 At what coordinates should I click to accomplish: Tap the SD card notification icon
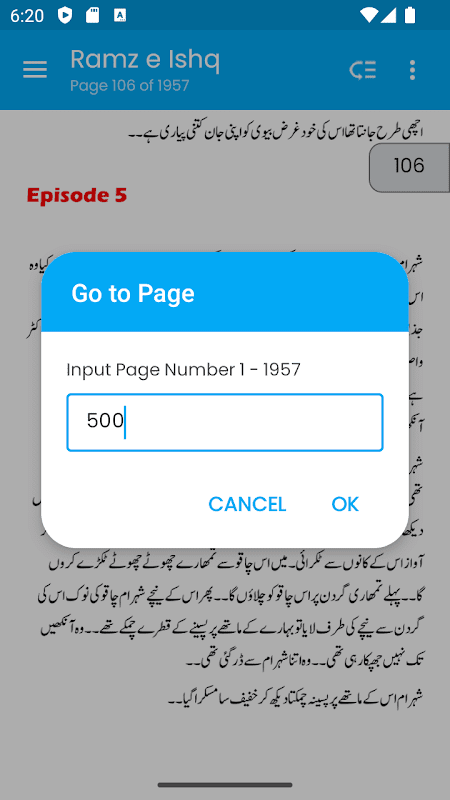(x=92, y=16)
